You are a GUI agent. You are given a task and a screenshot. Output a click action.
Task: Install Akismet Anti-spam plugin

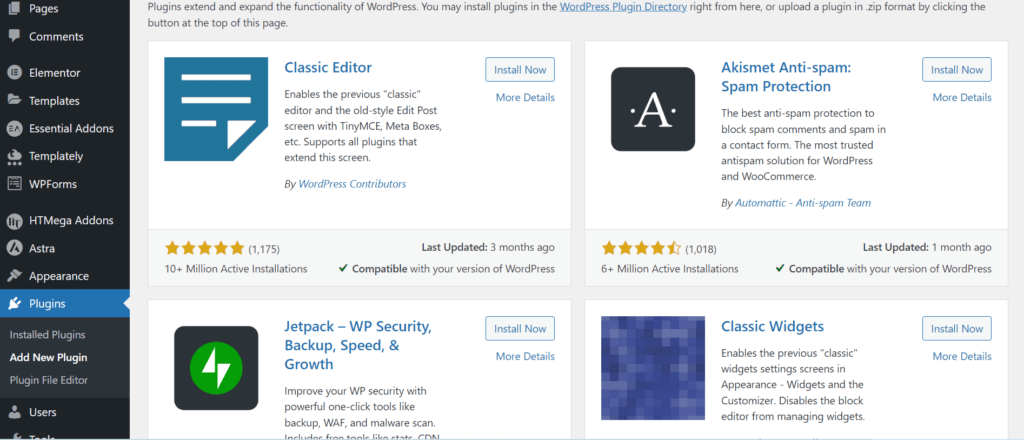[x=957, y=70]
